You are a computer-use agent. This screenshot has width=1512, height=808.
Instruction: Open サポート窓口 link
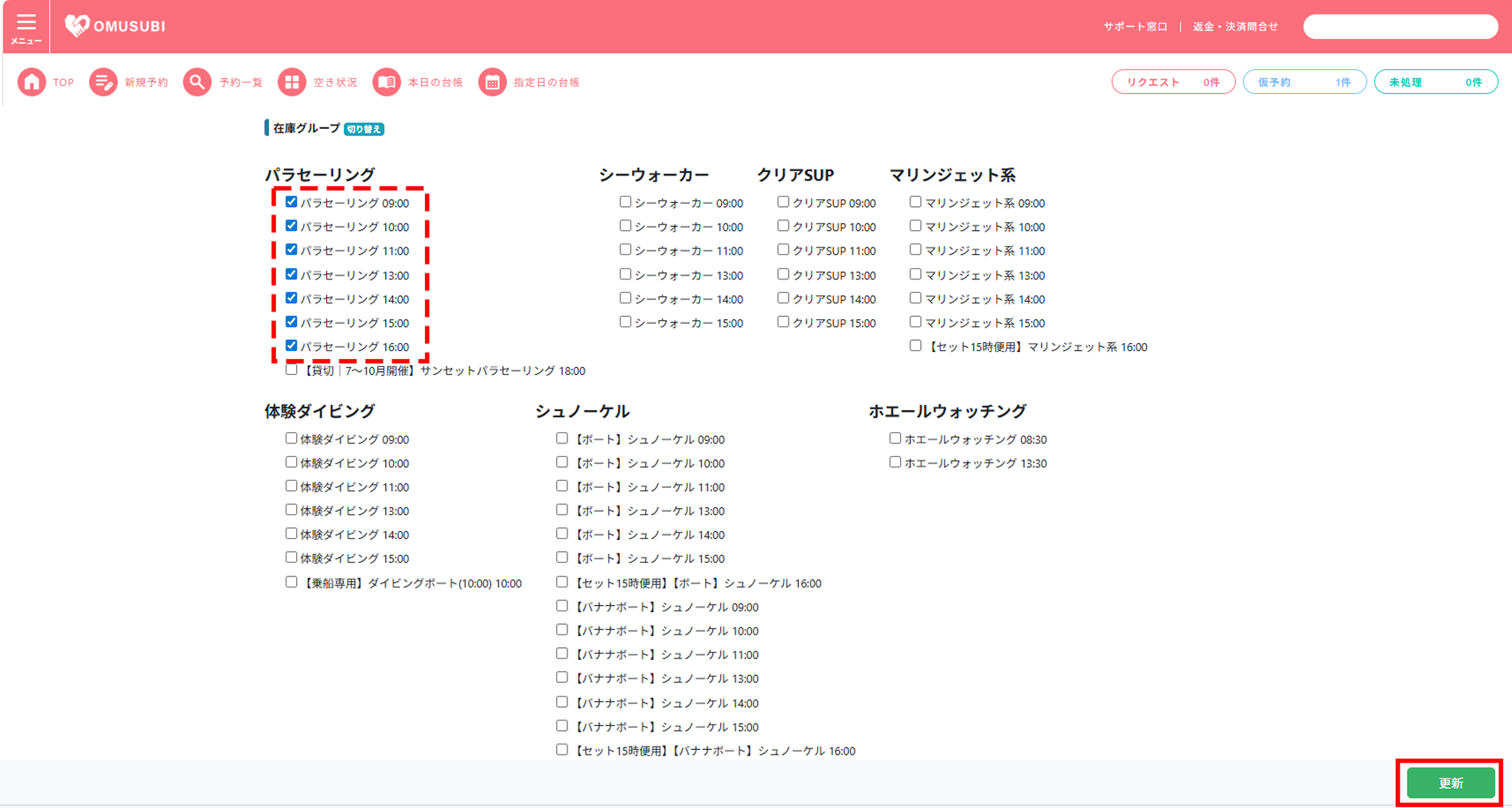[x=1135, y=26]
